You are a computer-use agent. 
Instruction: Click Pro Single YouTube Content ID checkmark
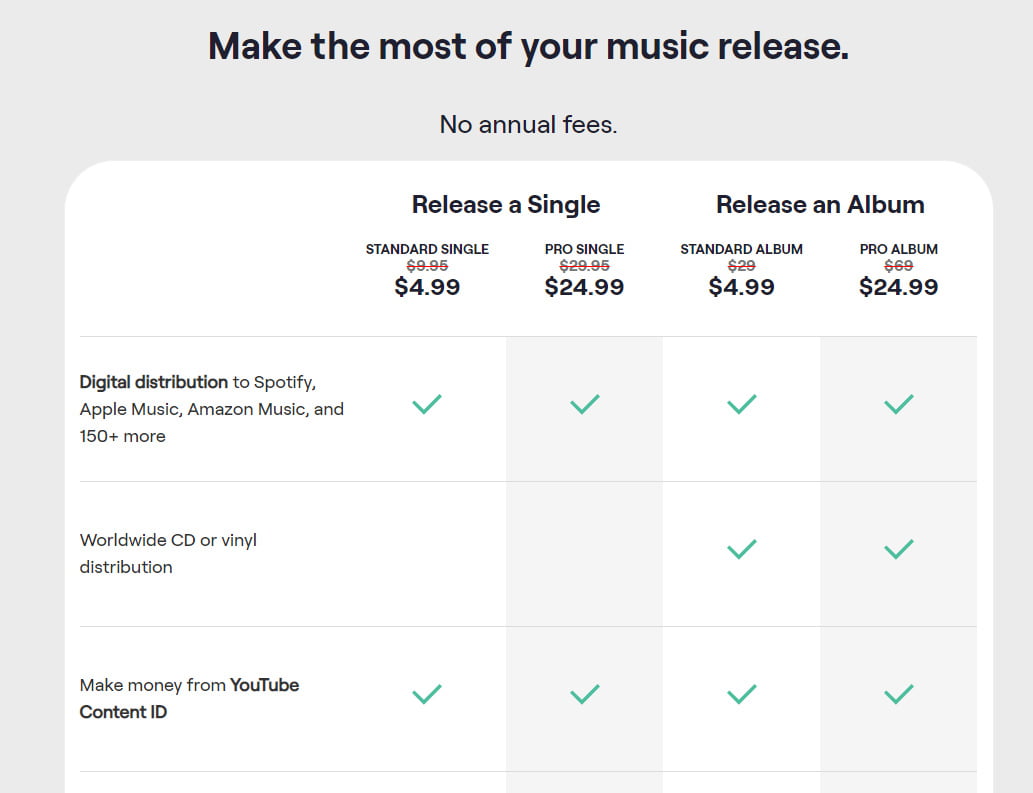point(584,694)
